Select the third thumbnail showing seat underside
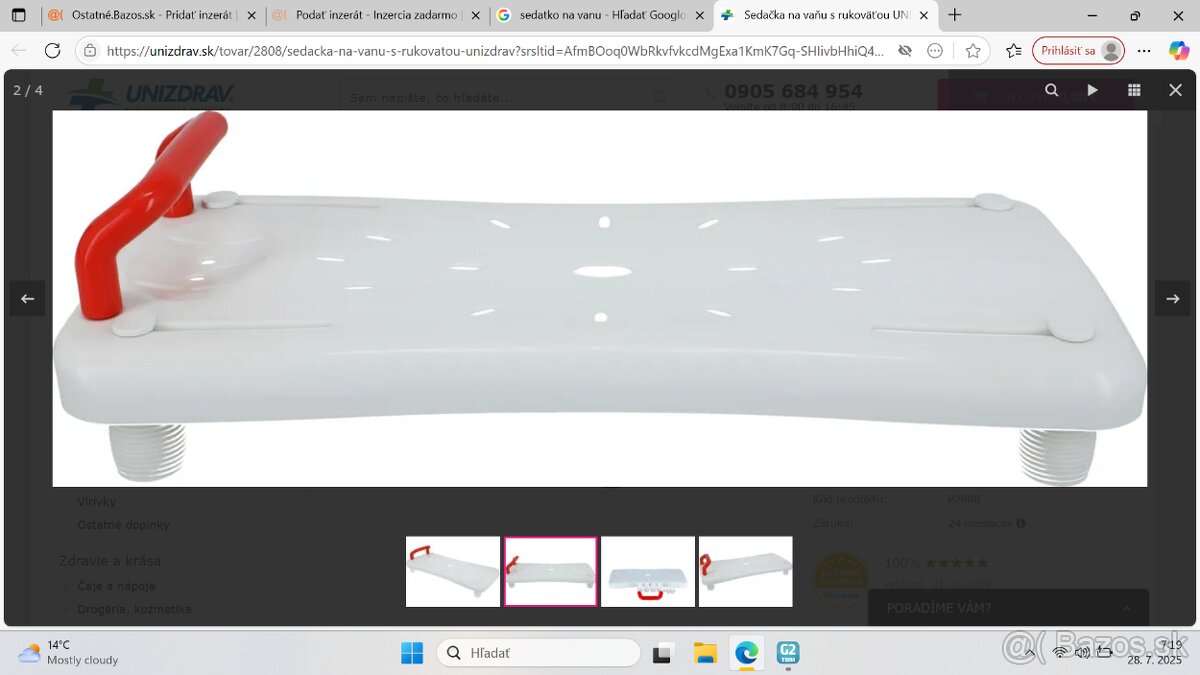The width and height of the screenshot is (1200, 675). coord(648,572)
